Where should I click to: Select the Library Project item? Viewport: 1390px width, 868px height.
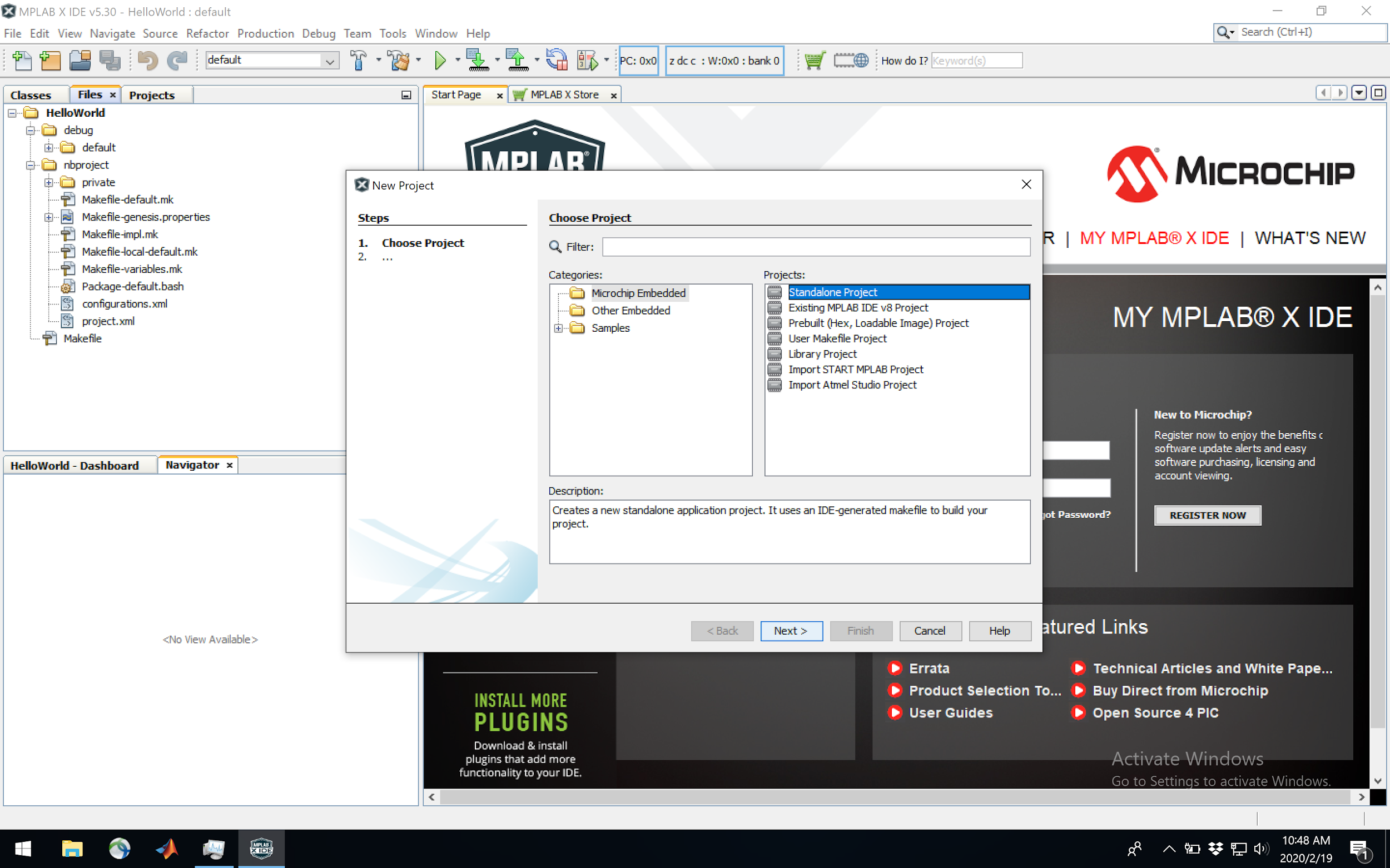[x=822, y=354]
